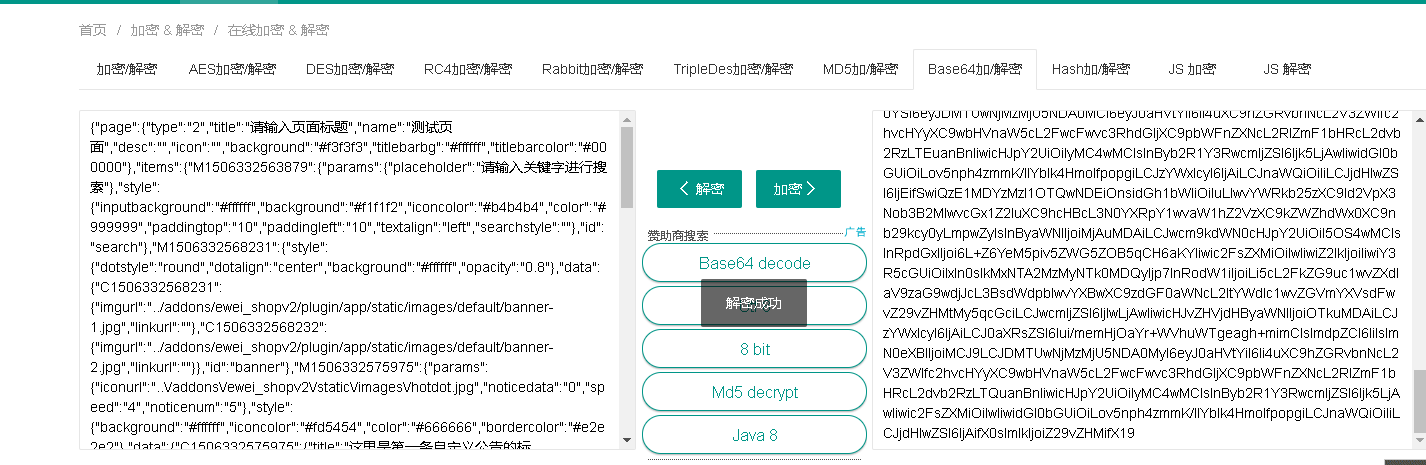Go to the Rabbit加密/解密 tab

[x=592, y=69]
